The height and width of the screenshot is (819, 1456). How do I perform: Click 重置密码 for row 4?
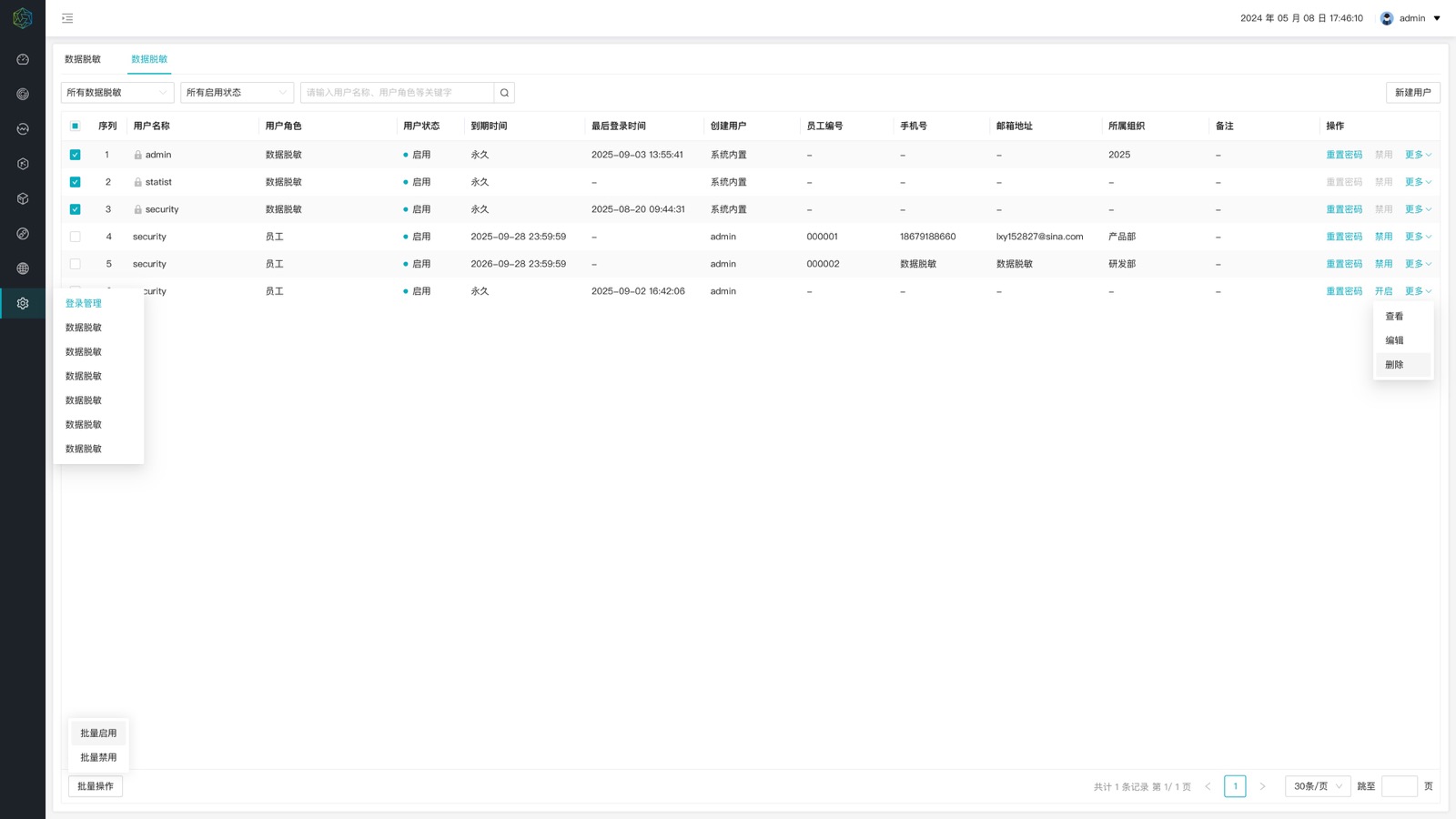[x=1344, y=237]
